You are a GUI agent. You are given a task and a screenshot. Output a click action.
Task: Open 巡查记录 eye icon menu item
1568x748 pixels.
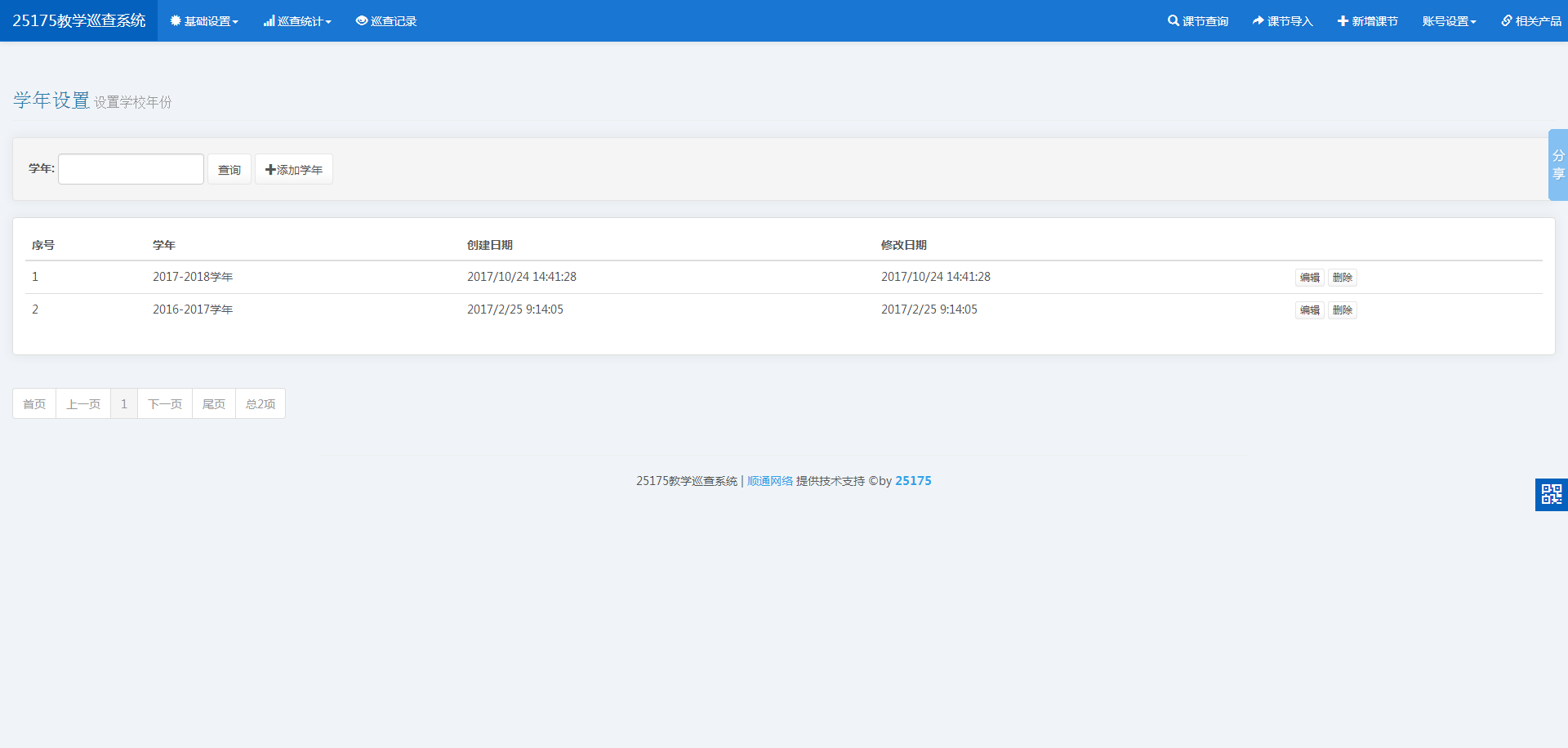[x=362, y=21]
